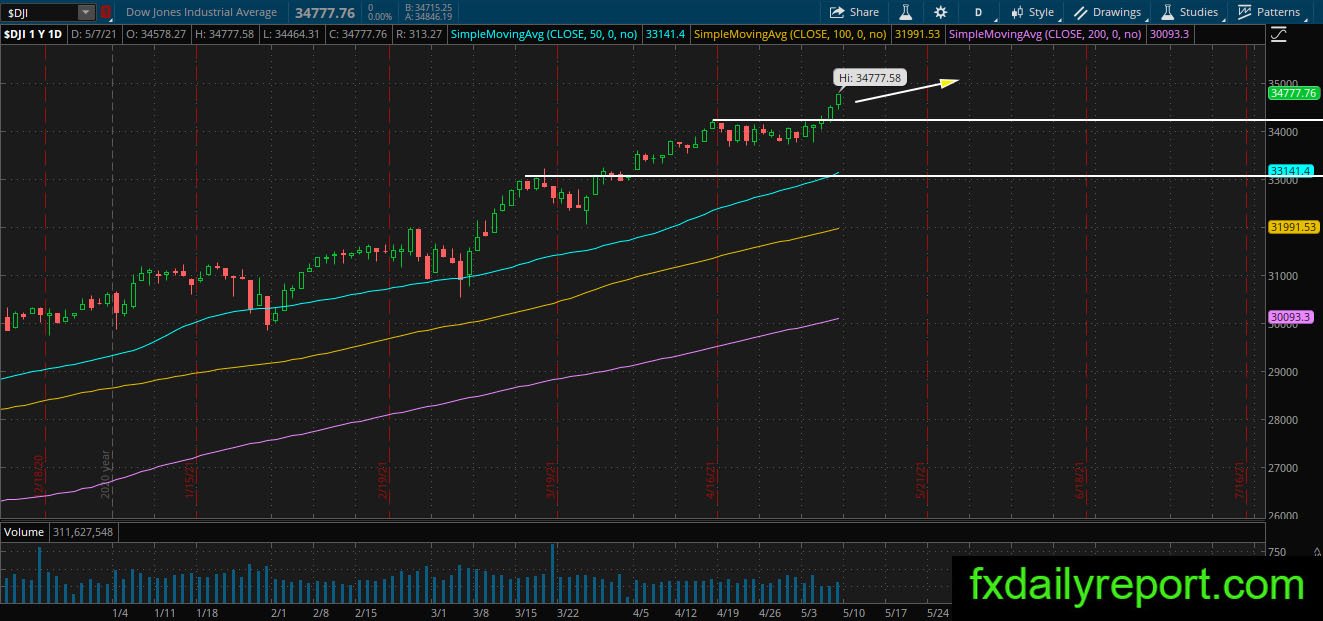Viewport: 1323px width, 621px height.
Task: Open the Drawings menu
Action: coord(1107,12)
